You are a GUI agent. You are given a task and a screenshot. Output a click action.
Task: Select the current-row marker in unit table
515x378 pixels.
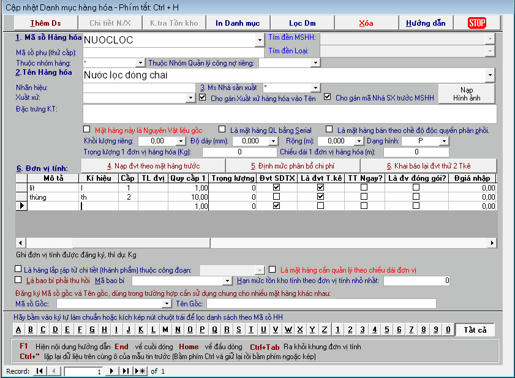click(x=22, y=206)
